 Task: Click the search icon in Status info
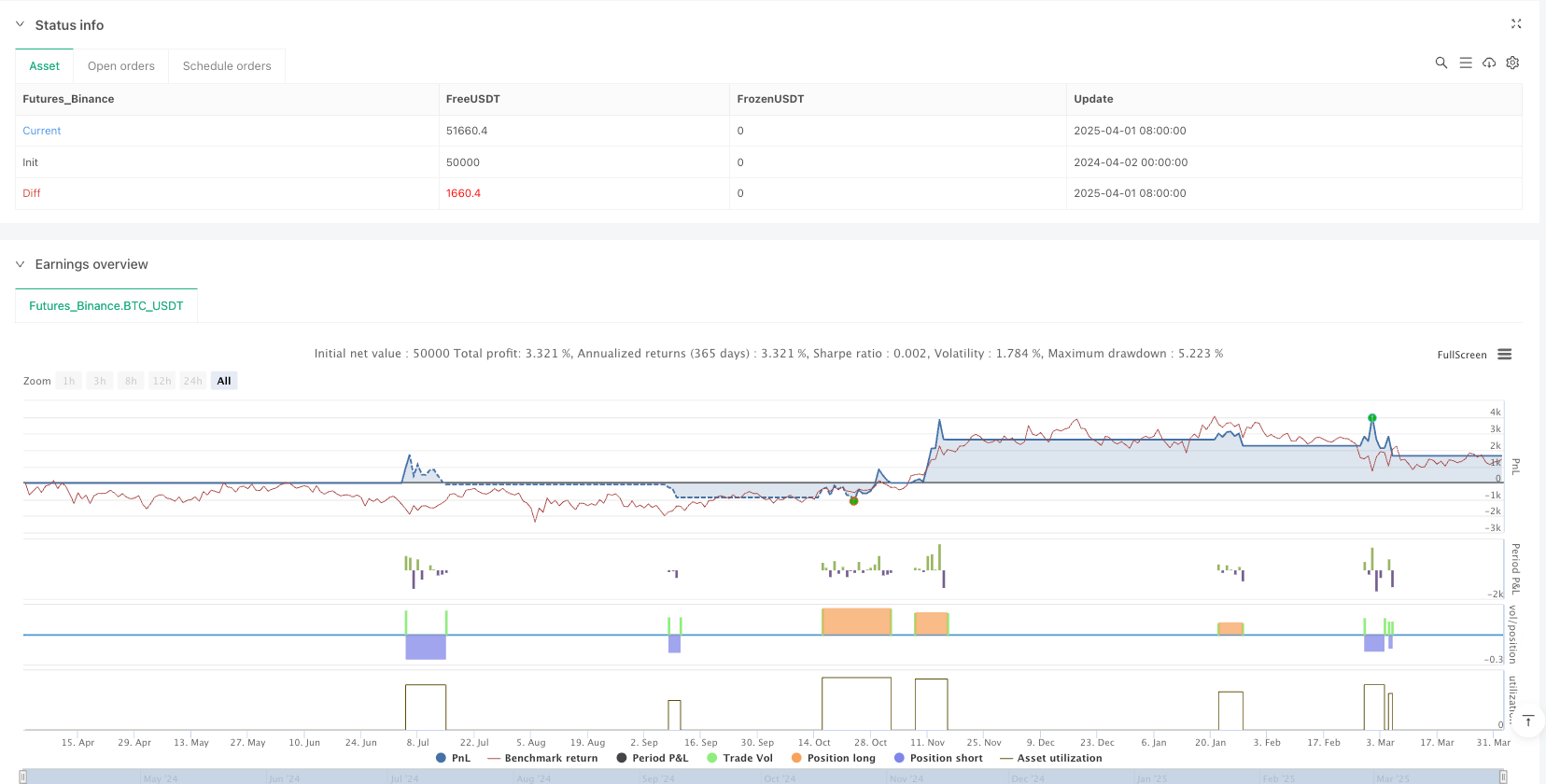[x=1441, y=63]
